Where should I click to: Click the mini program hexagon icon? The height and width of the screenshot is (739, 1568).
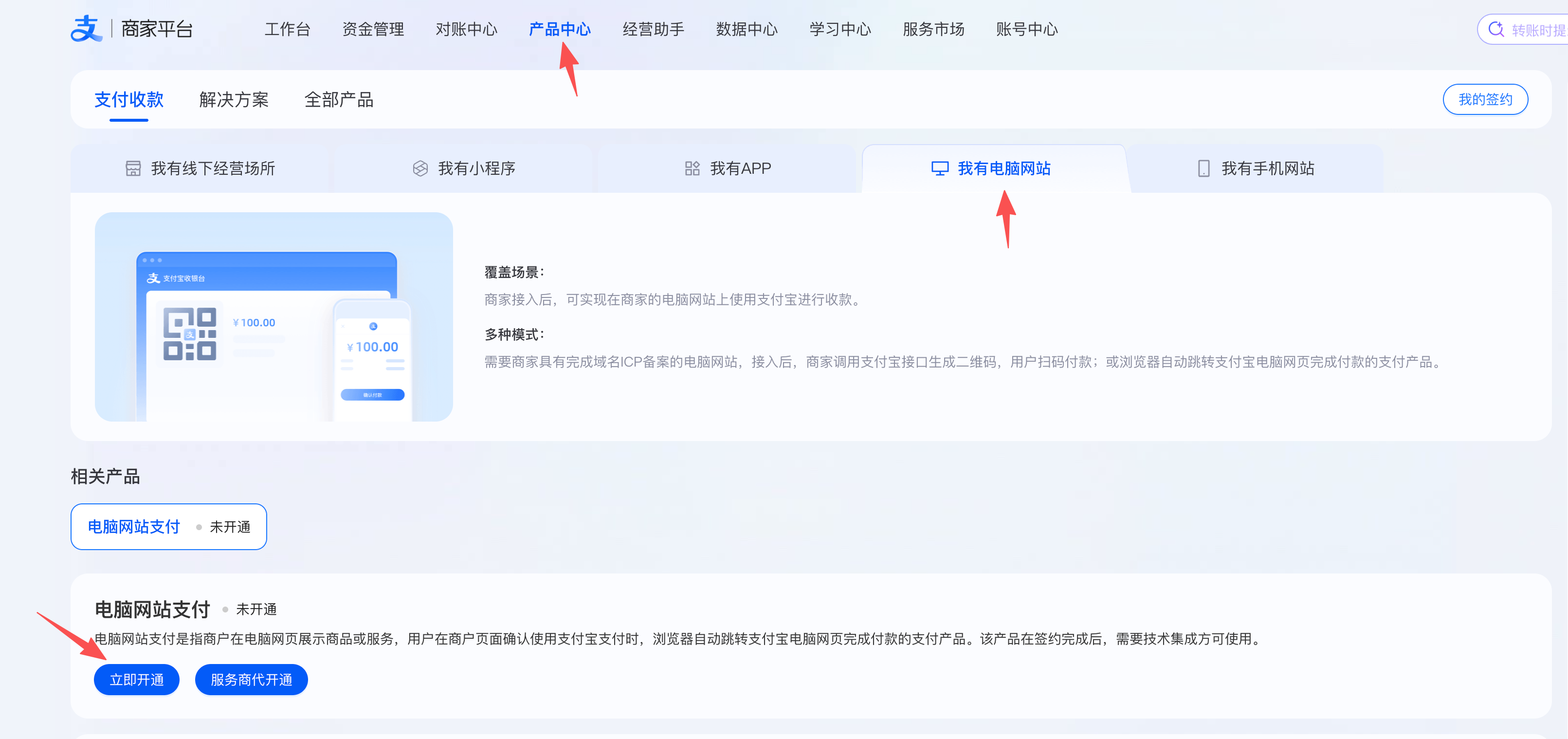420,168
